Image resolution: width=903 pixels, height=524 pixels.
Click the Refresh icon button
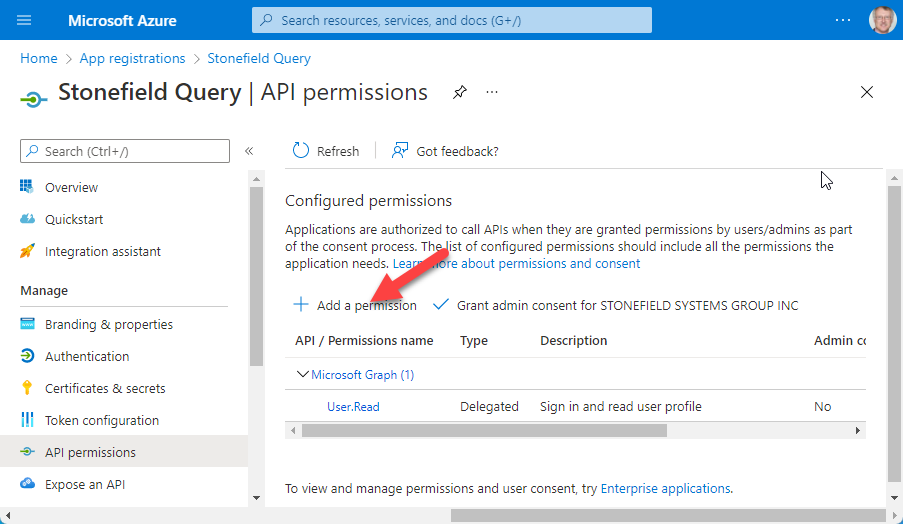[301, 151]
